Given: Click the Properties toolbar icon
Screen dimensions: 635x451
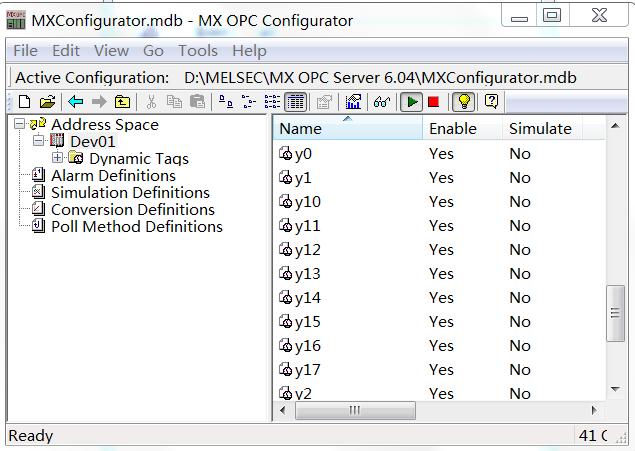Looking at the screenshot, I should pos(324,102).
